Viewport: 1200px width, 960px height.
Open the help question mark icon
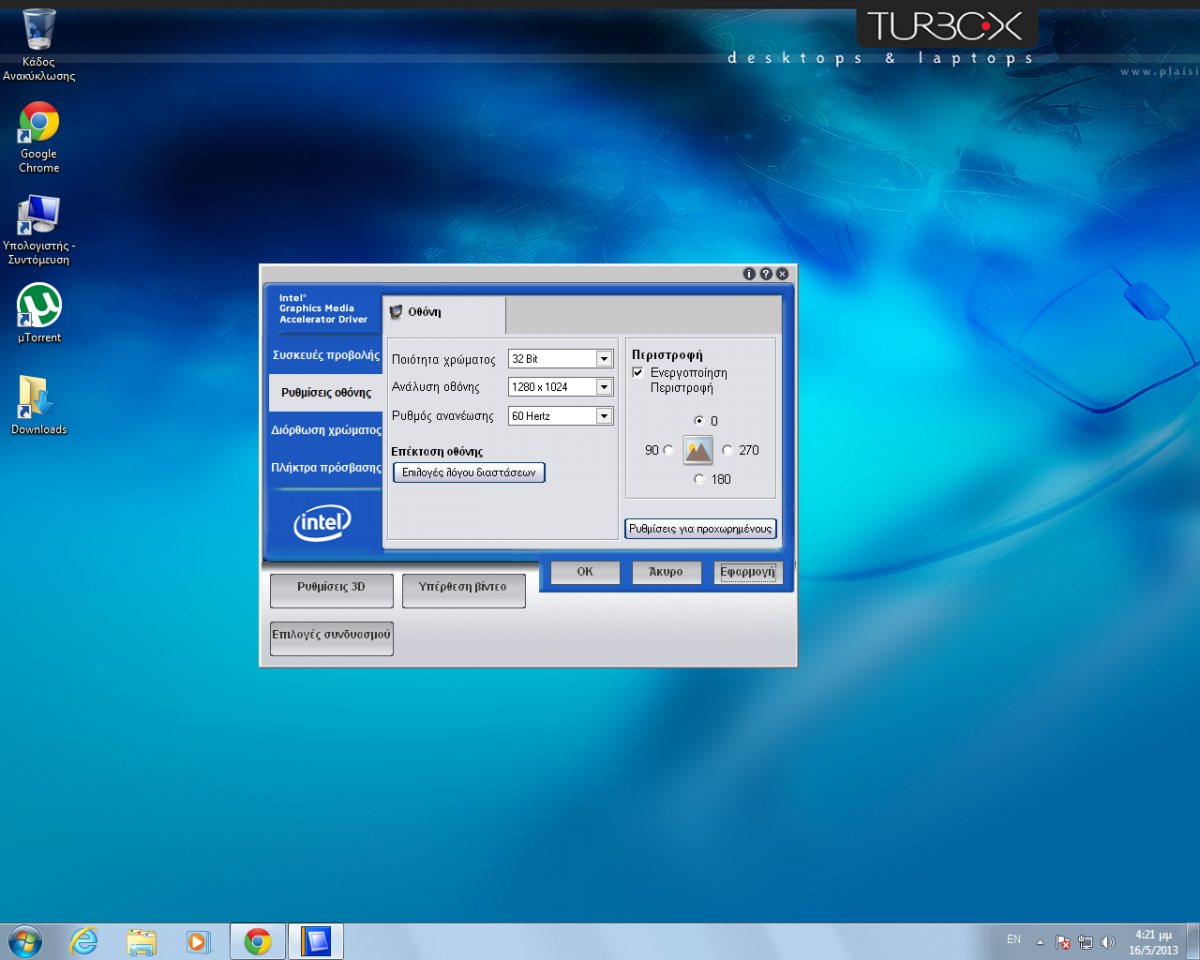(x=766, y=273)
